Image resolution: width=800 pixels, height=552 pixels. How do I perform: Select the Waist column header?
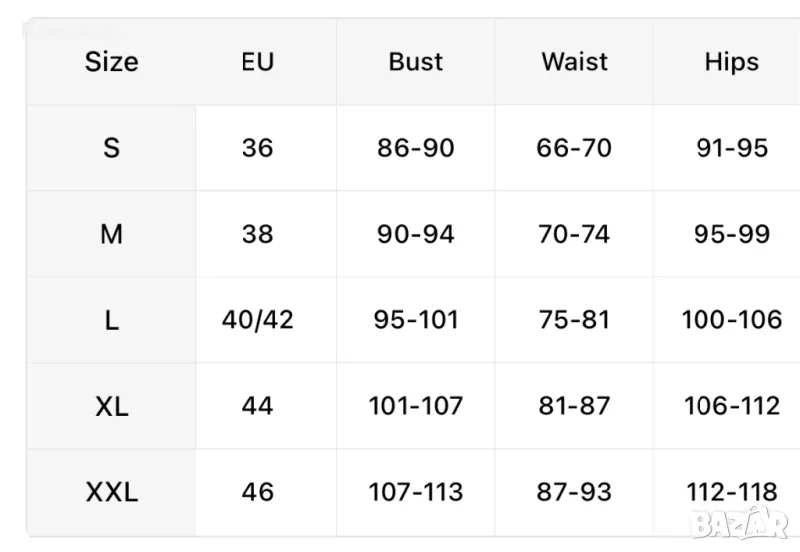(574, 62)
